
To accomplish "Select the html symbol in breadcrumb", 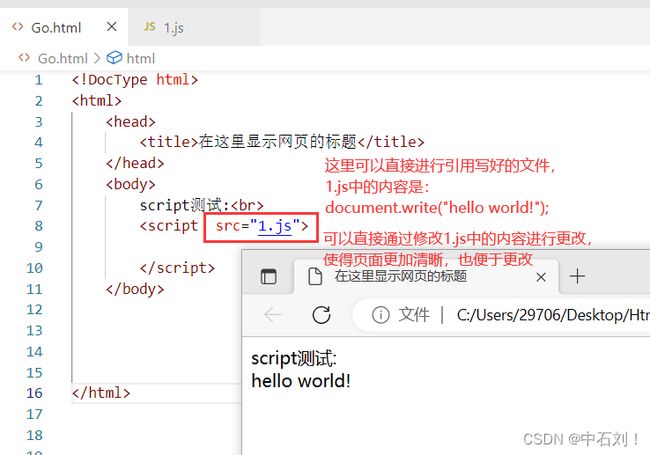I will click(141, 58).
